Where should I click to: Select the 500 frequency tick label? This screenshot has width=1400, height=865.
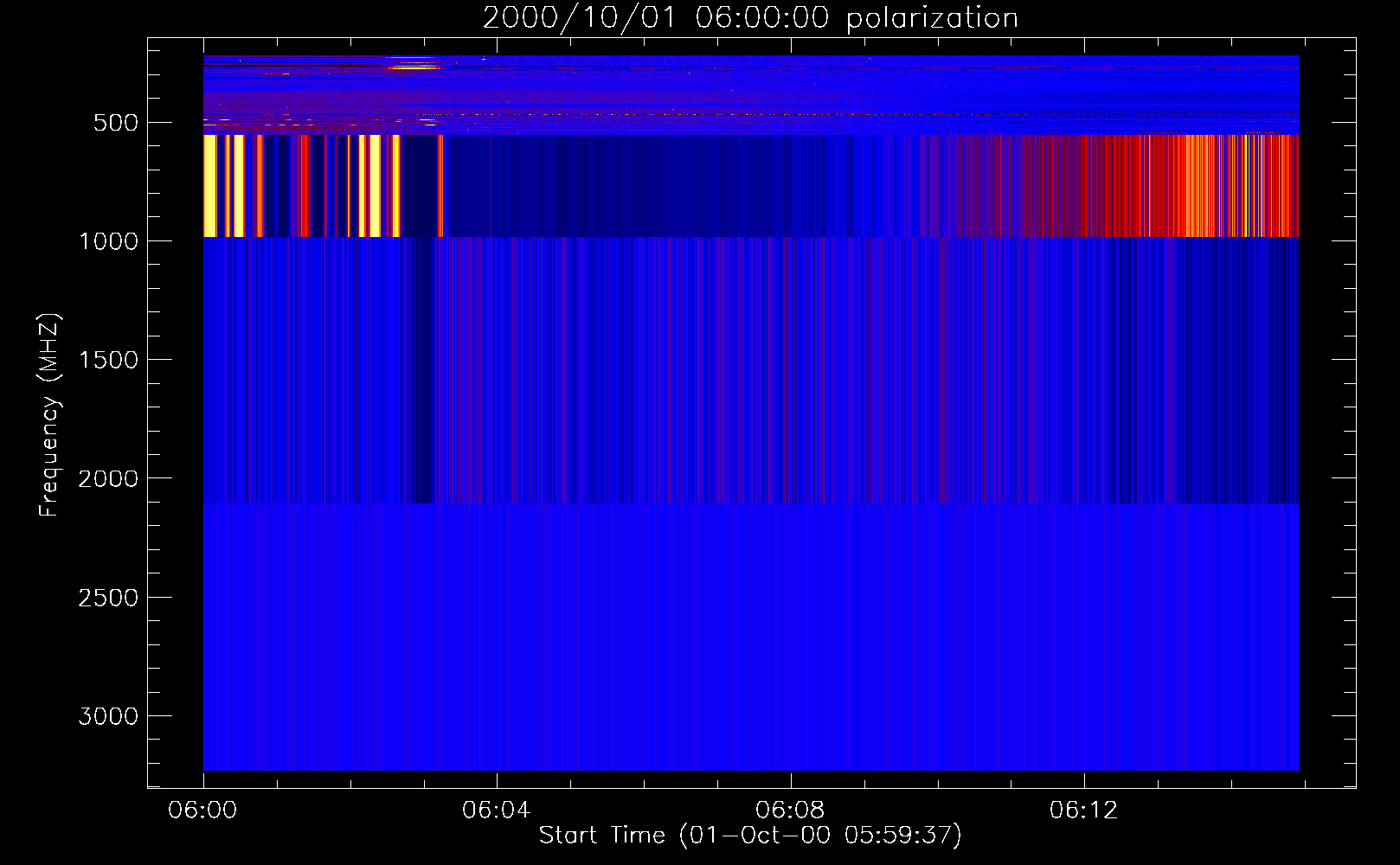coord(116,123)
